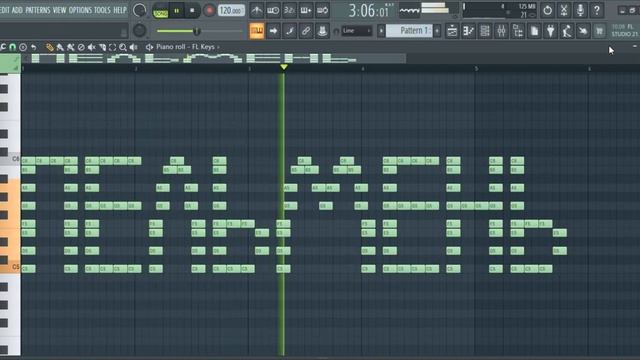Screen dimensions: 640x360
Task: Open the PATTERNS menu
Action: point(38,10)
